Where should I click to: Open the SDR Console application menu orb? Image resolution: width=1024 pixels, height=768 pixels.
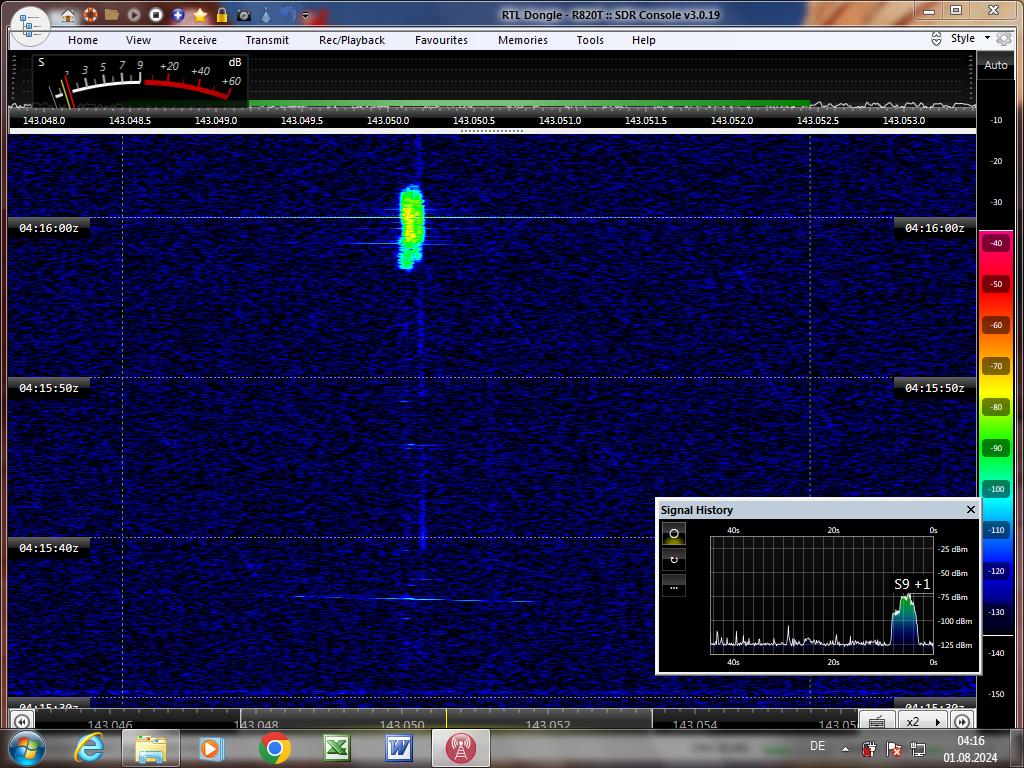[30, 26]
